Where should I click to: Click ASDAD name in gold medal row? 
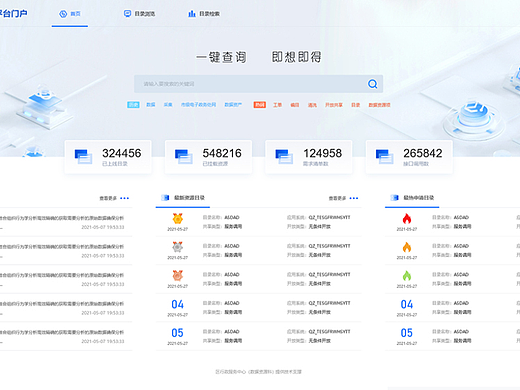click(x=232, y=217)
